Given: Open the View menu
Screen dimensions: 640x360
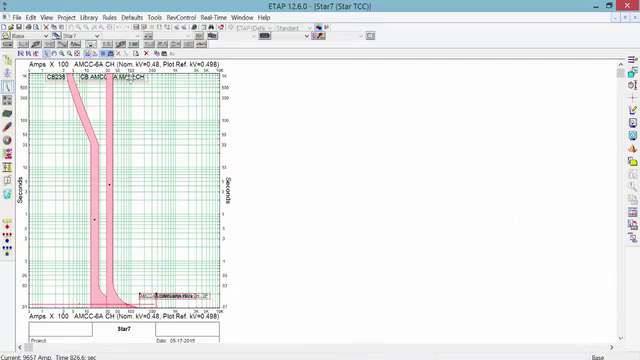Looking at the screenshot, I should point(47,18).
